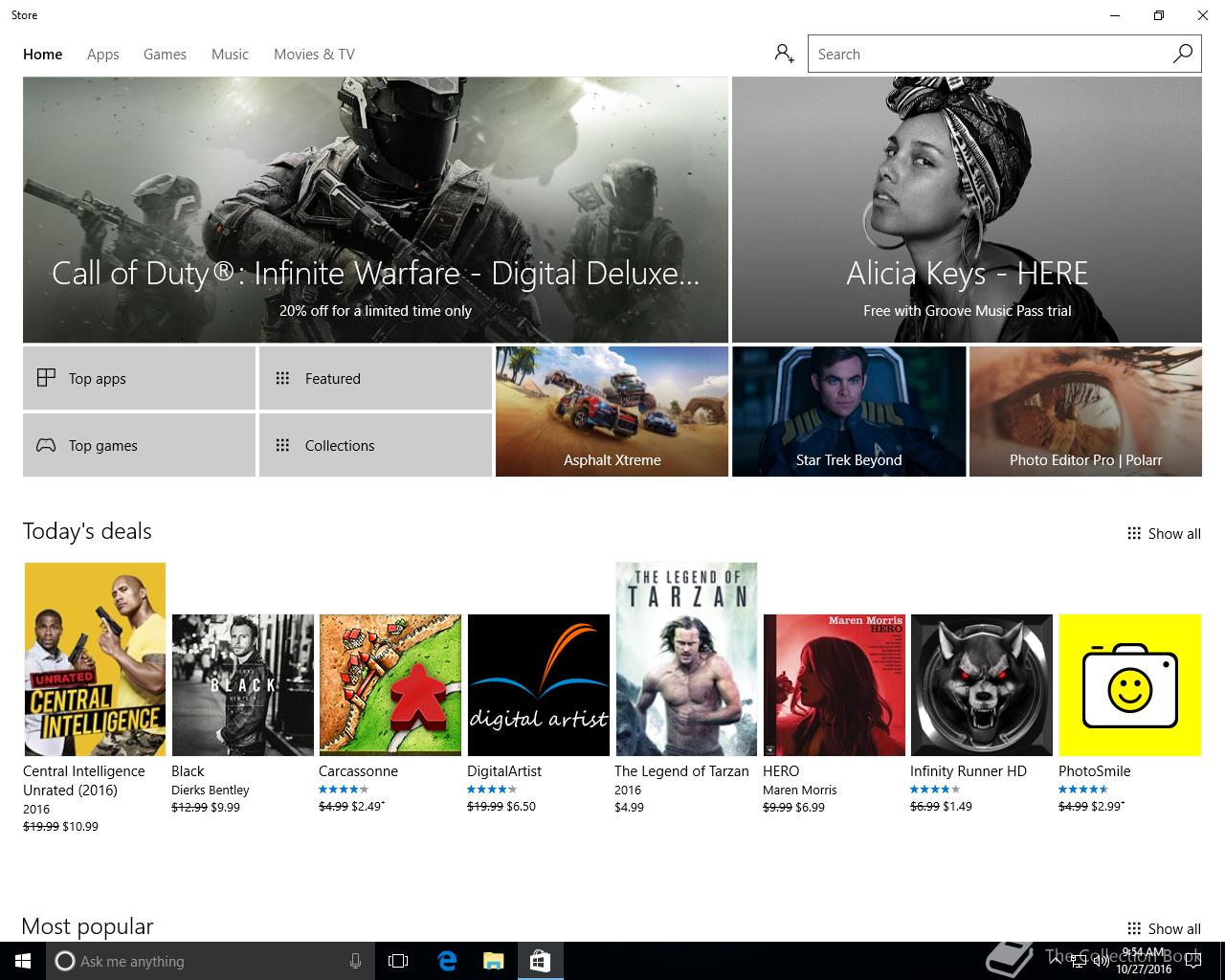Viewport: 1225px width, 980px height.
Task: Click the magnifier search icon
Action: pyautogui.click(x=1183, y=54)
